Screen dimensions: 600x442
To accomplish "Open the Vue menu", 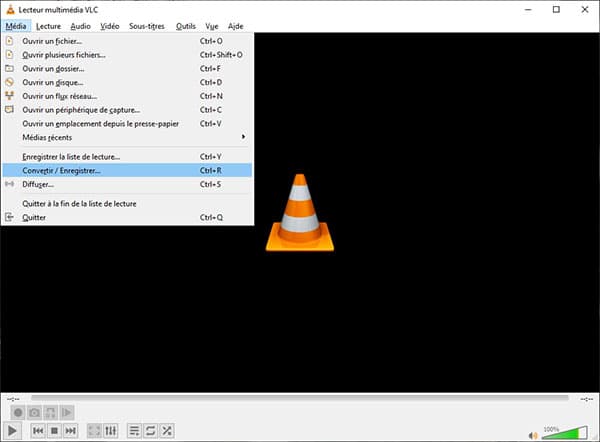I will coord(212,26).
